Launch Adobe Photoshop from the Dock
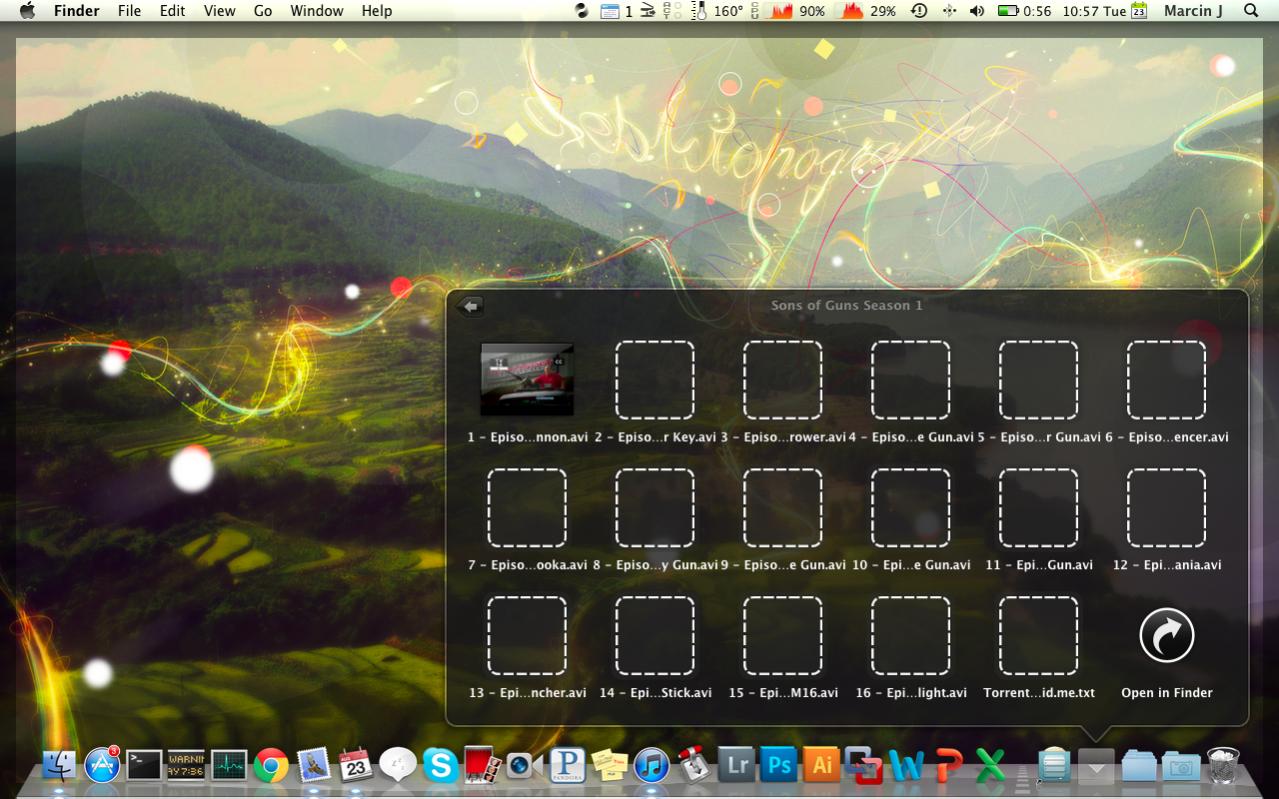 (779, 765)
